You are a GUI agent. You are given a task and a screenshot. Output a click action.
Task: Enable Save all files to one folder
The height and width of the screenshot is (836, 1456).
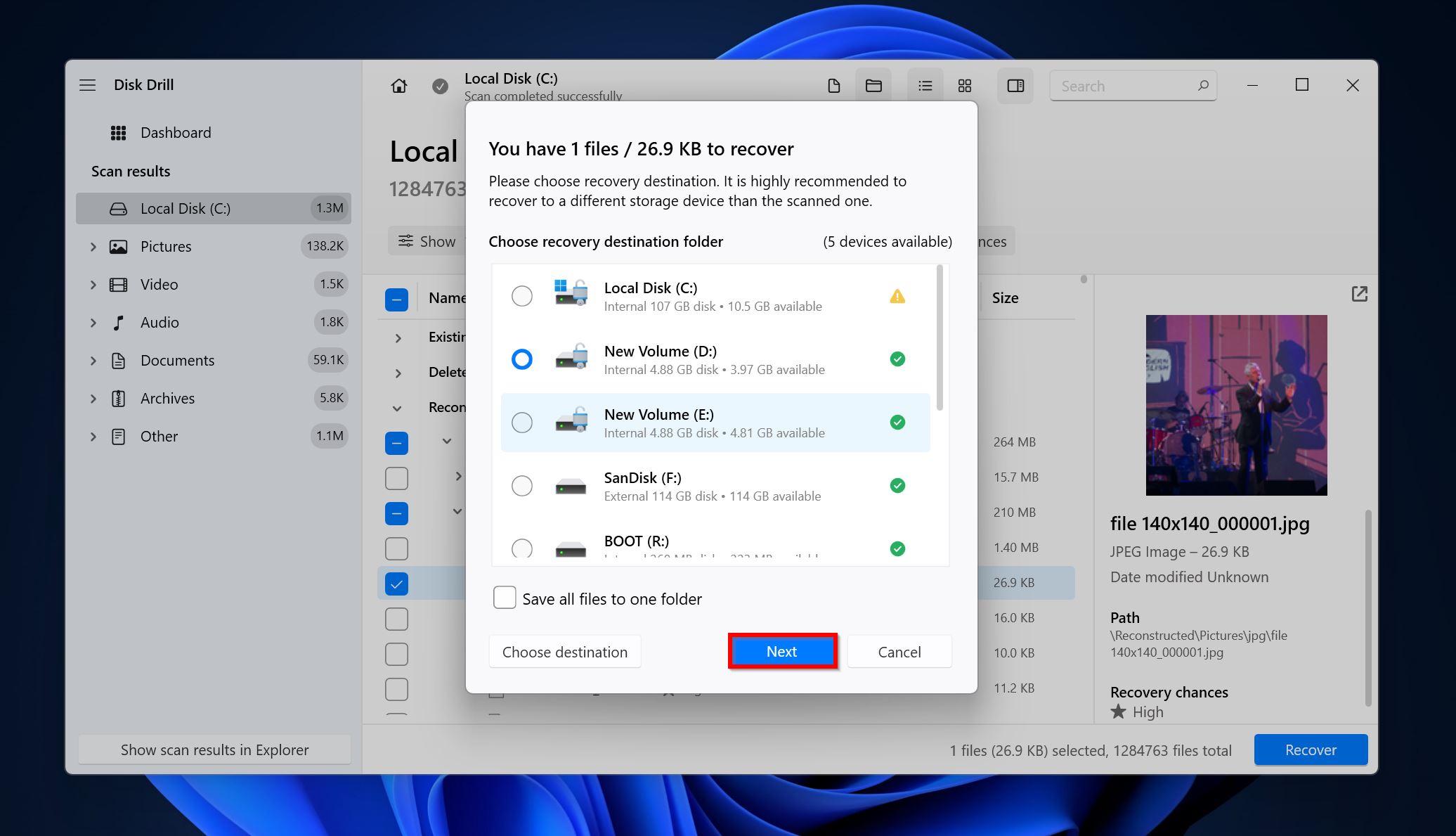click(x=505, y=598)
